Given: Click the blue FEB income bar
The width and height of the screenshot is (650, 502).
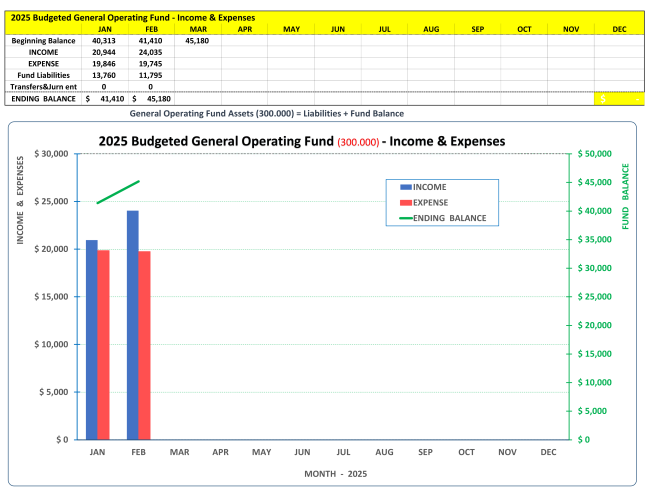Looking at the screenshot, I should (132, 325).
